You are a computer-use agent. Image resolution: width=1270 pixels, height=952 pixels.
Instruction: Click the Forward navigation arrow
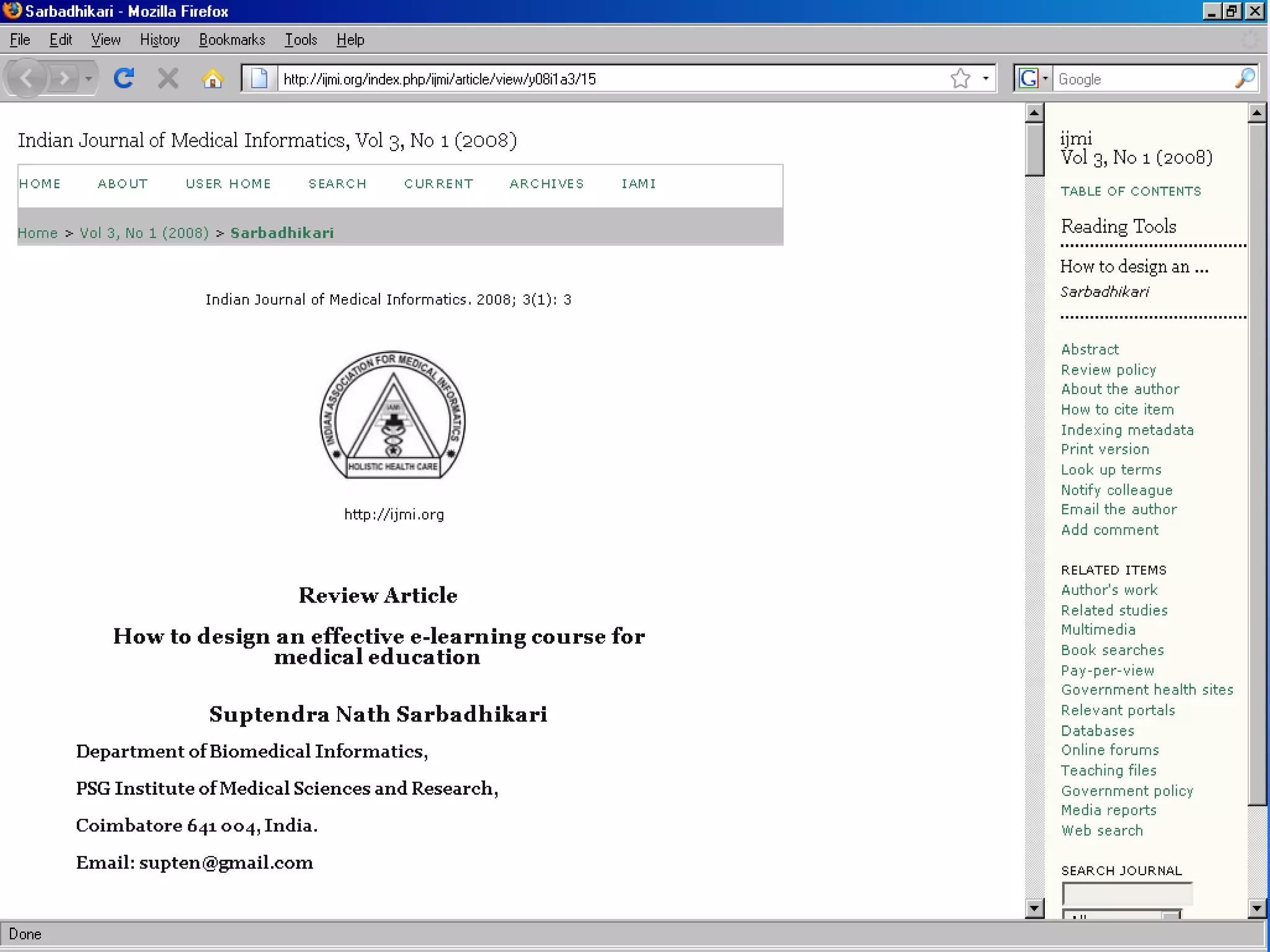coord(63,79)
